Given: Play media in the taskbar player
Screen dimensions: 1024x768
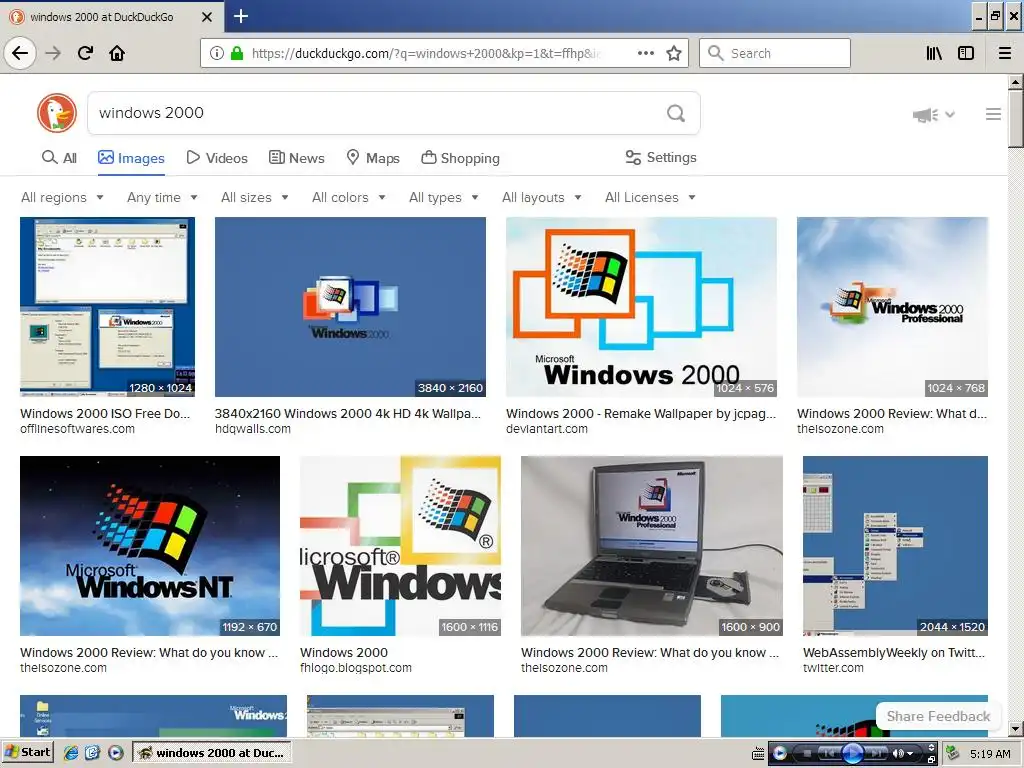Looking at the screenshot, I should [x=852, y=753].
